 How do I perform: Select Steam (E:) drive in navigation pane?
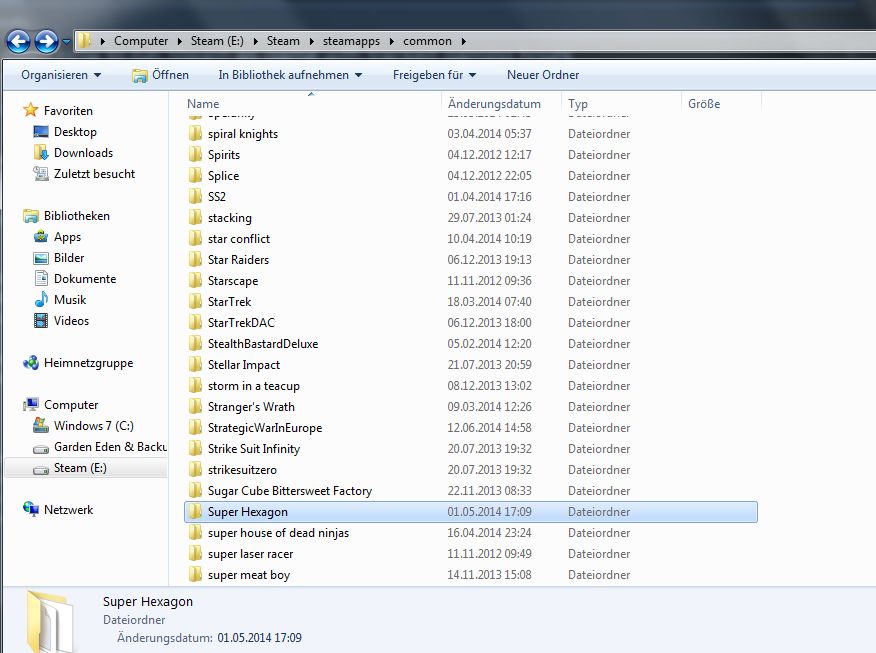[x=80, y=468]
